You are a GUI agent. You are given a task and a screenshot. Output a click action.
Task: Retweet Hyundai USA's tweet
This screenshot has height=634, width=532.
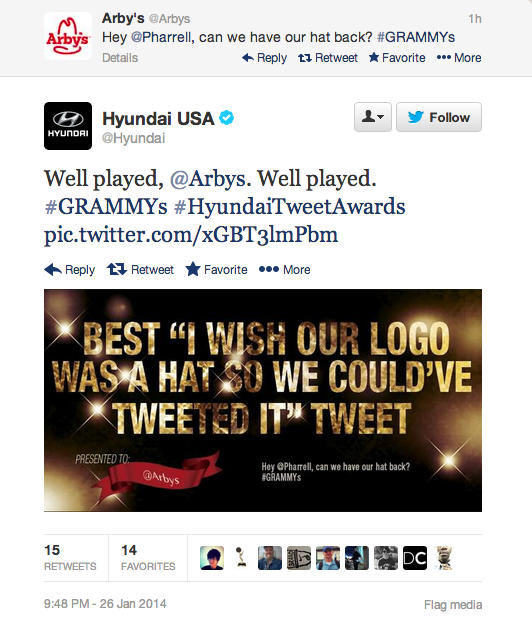140,270
